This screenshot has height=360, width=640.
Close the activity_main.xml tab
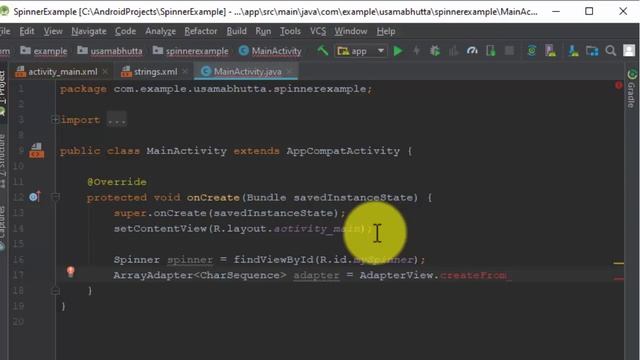pos(105,71)
